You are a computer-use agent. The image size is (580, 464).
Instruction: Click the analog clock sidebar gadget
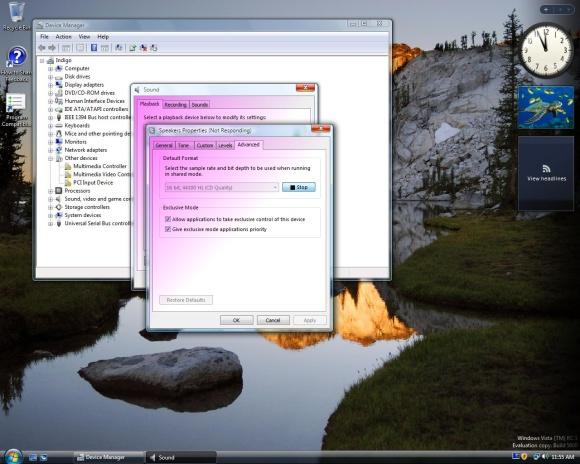(546, 50)
